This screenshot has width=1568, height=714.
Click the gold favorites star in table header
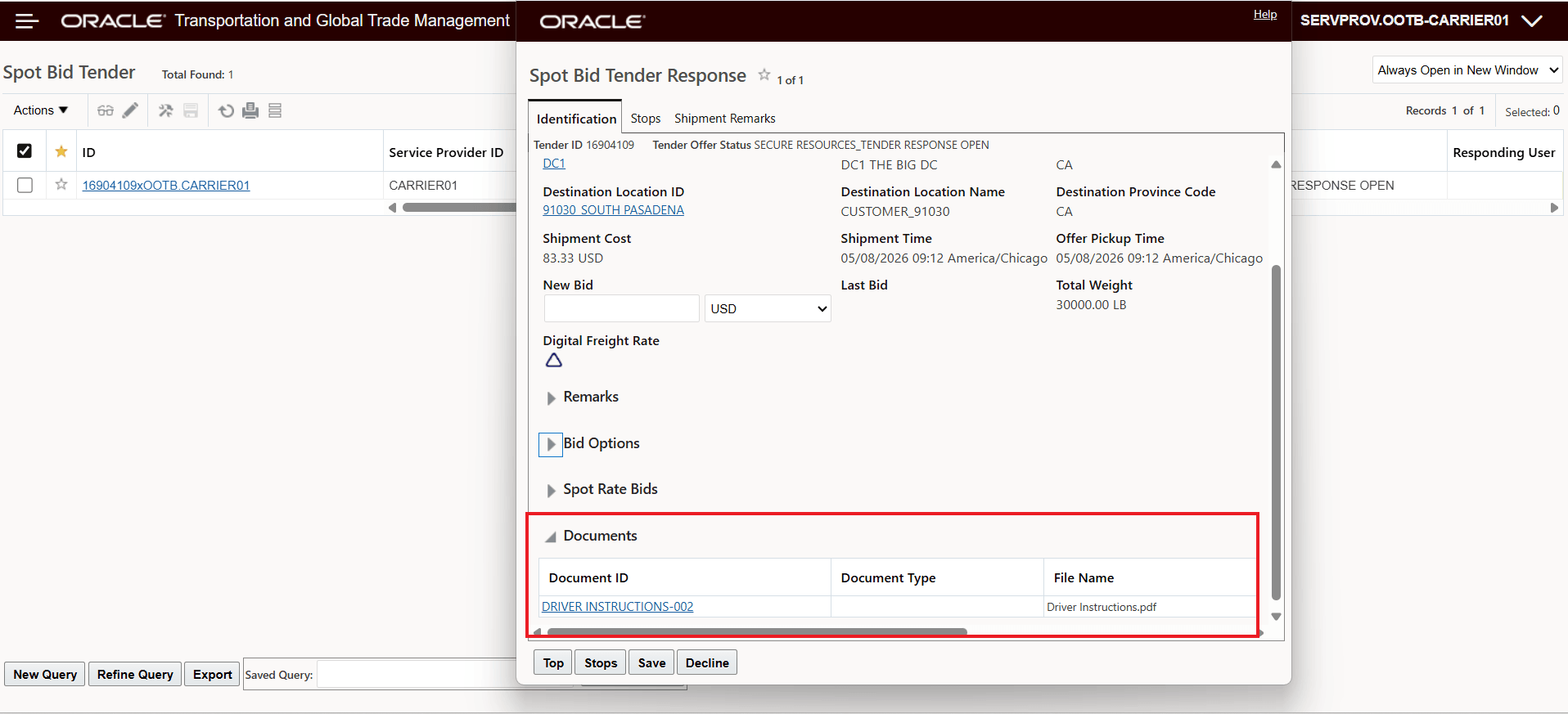61,151
